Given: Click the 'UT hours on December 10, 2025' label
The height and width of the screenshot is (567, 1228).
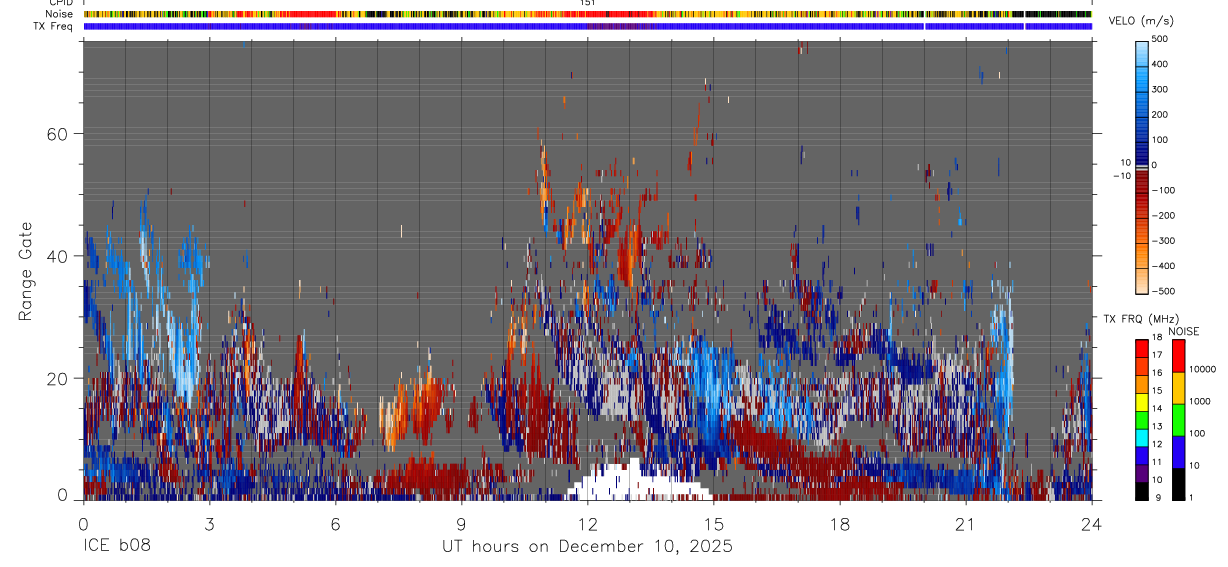Looking at the screenshot, I should pos(588,547).
